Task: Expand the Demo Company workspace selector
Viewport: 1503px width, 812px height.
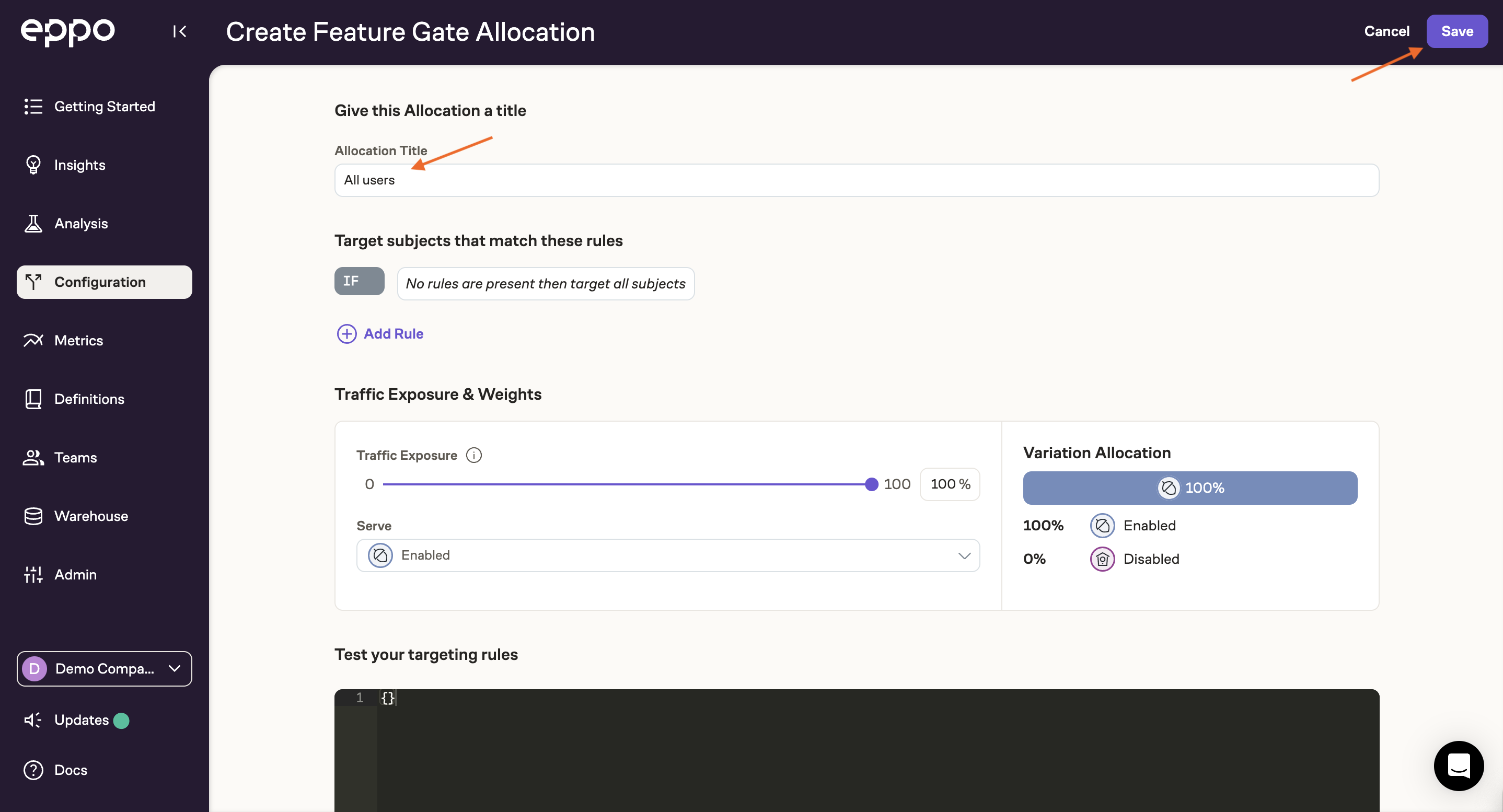Action: pyautogui.click(x=105, y=668)
